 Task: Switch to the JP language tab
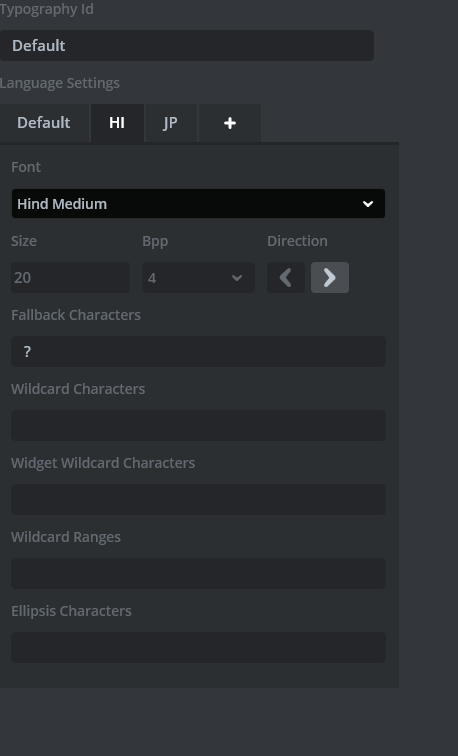click(x=171, y=123)
